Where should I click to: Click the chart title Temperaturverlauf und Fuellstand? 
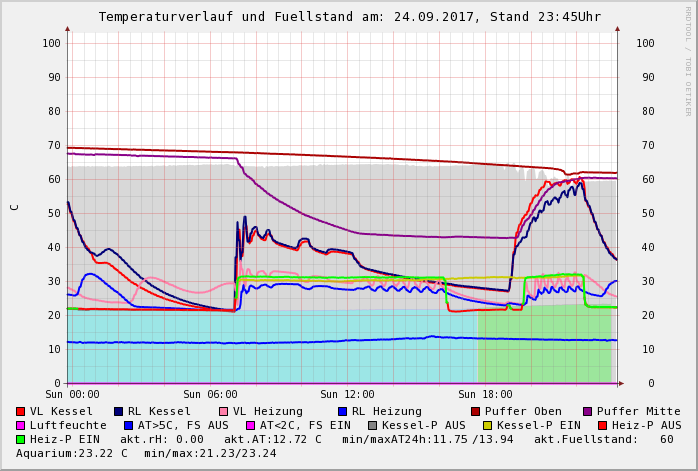point(349,17)
